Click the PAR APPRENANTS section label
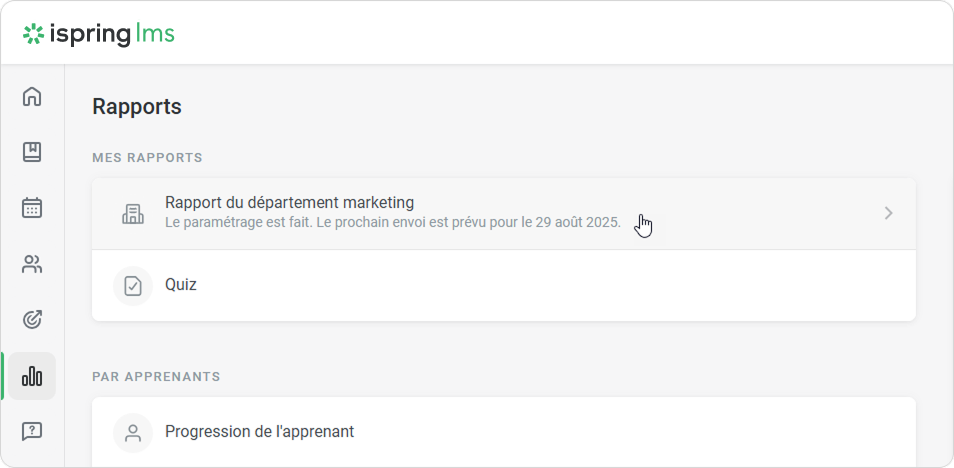 tap(156, 377)
